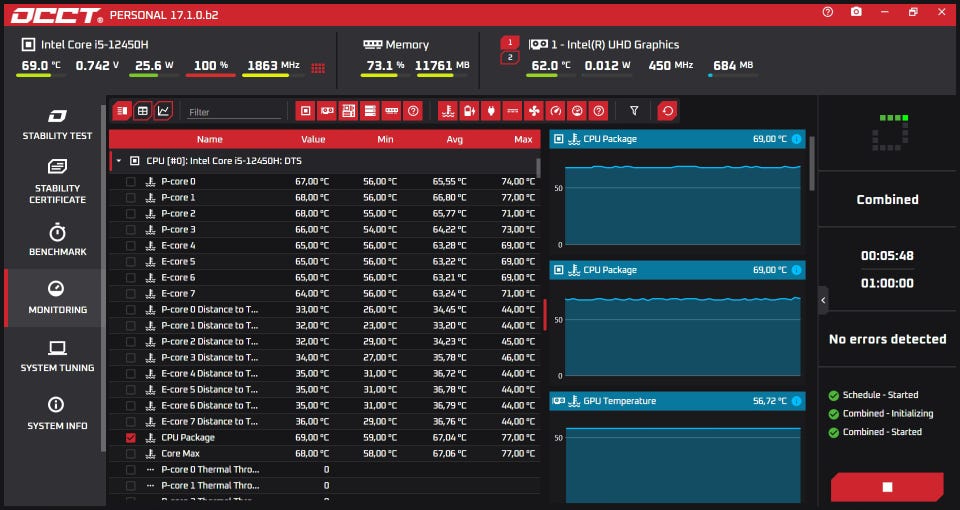Collapse the CPU [#0] Intel Core i5-12450H group
The width and height of the screenshot is (960, 510).
click(x=119, y=161)
